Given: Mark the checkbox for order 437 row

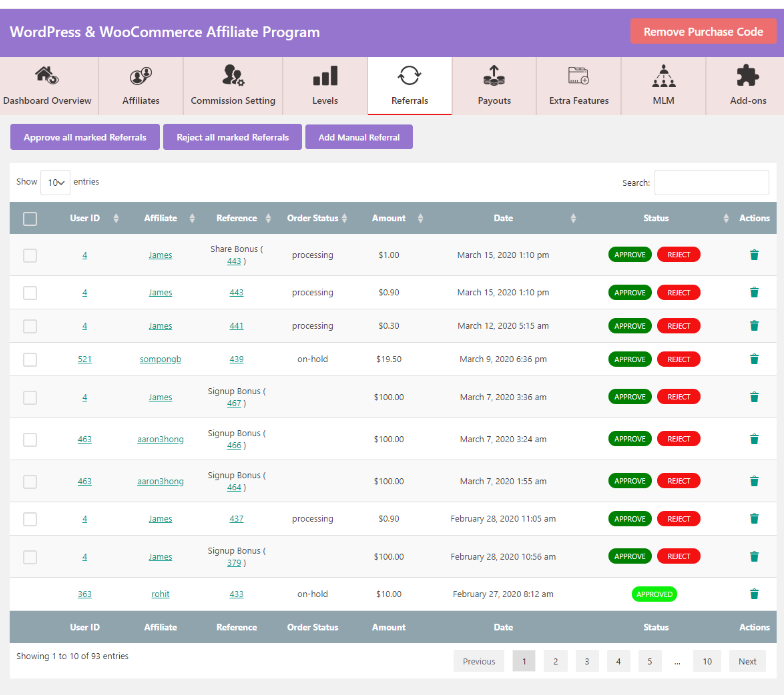Looking at the screenshot, I should [30, 519].
